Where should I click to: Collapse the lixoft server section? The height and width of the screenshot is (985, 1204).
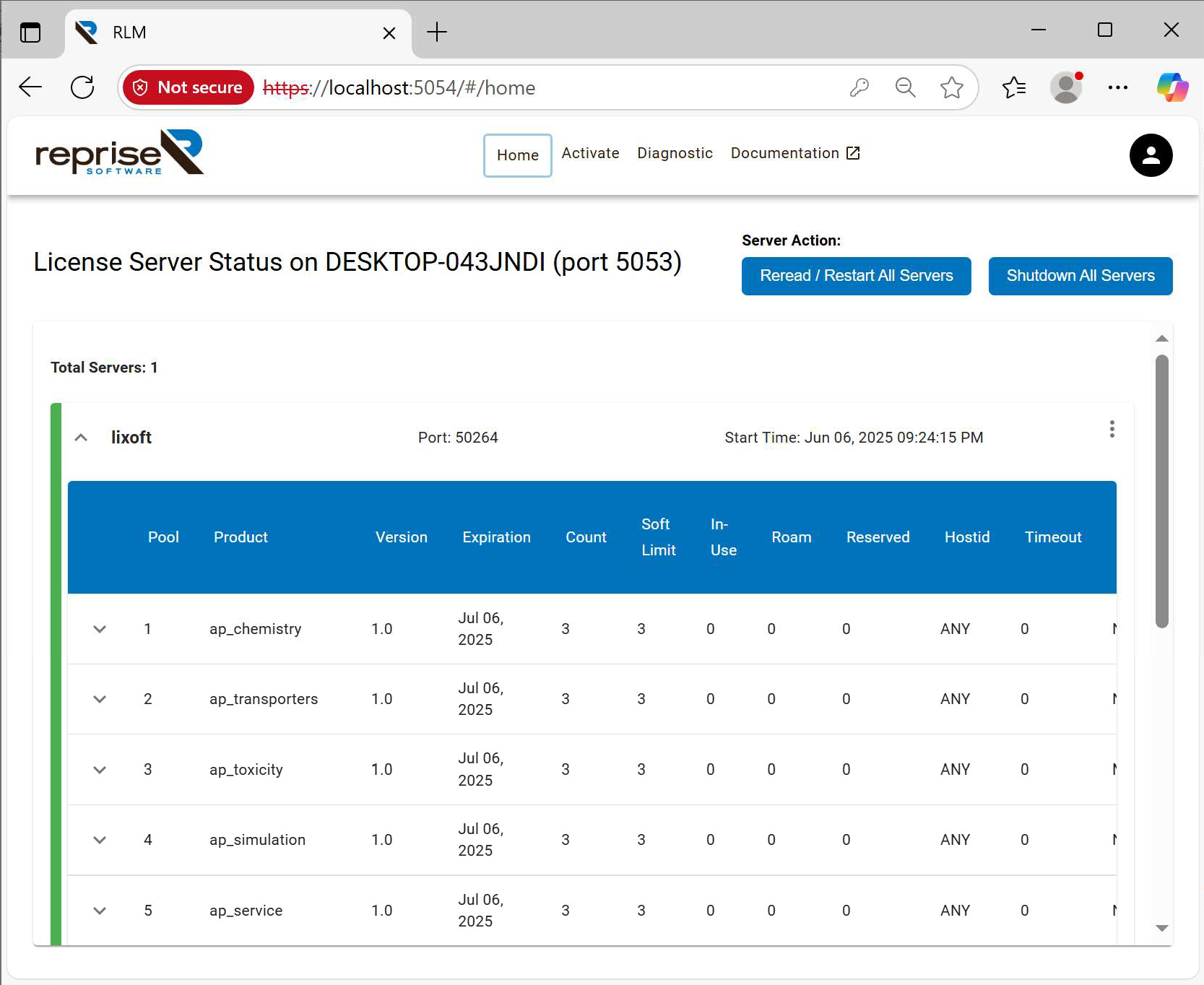pyautogui.click(x=81, y=438)
